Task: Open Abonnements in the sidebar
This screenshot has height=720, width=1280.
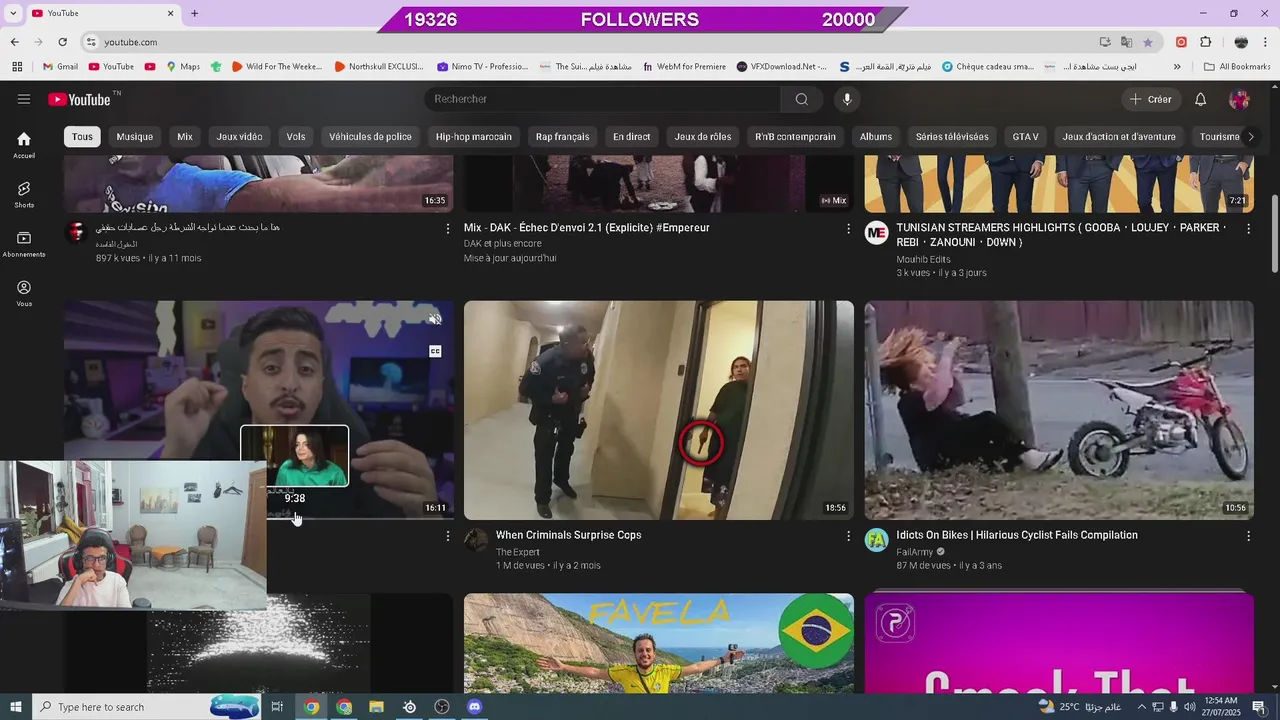Action: pos(24,243)
